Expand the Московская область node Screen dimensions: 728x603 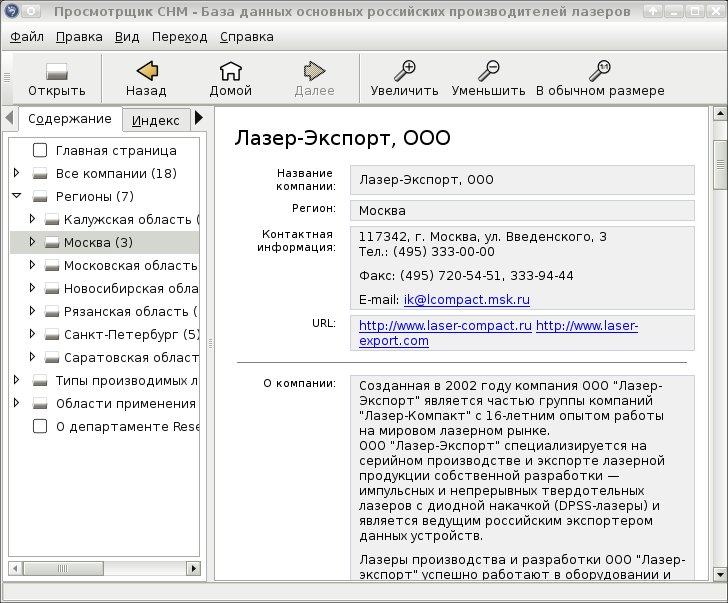[x=32, y=265]
